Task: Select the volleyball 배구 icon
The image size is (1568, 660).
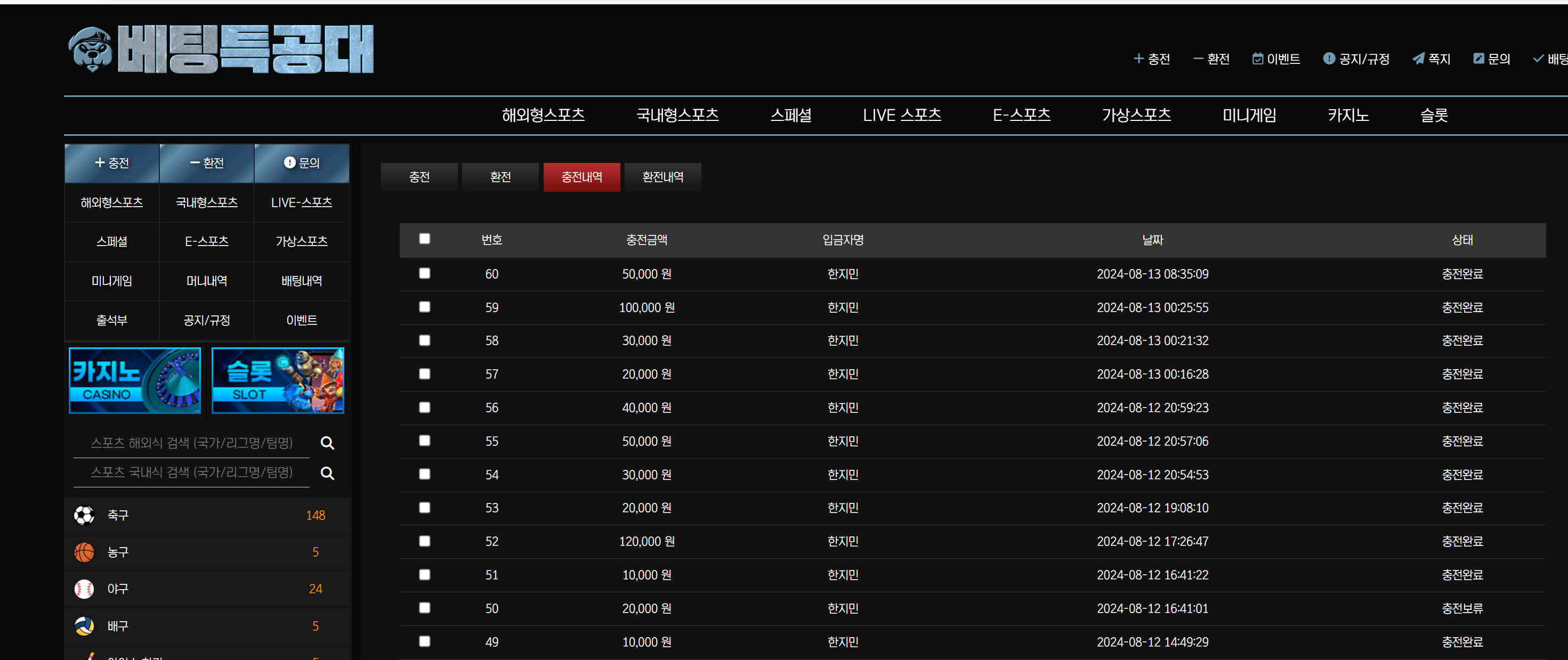Action: click(x=84, y=626)
